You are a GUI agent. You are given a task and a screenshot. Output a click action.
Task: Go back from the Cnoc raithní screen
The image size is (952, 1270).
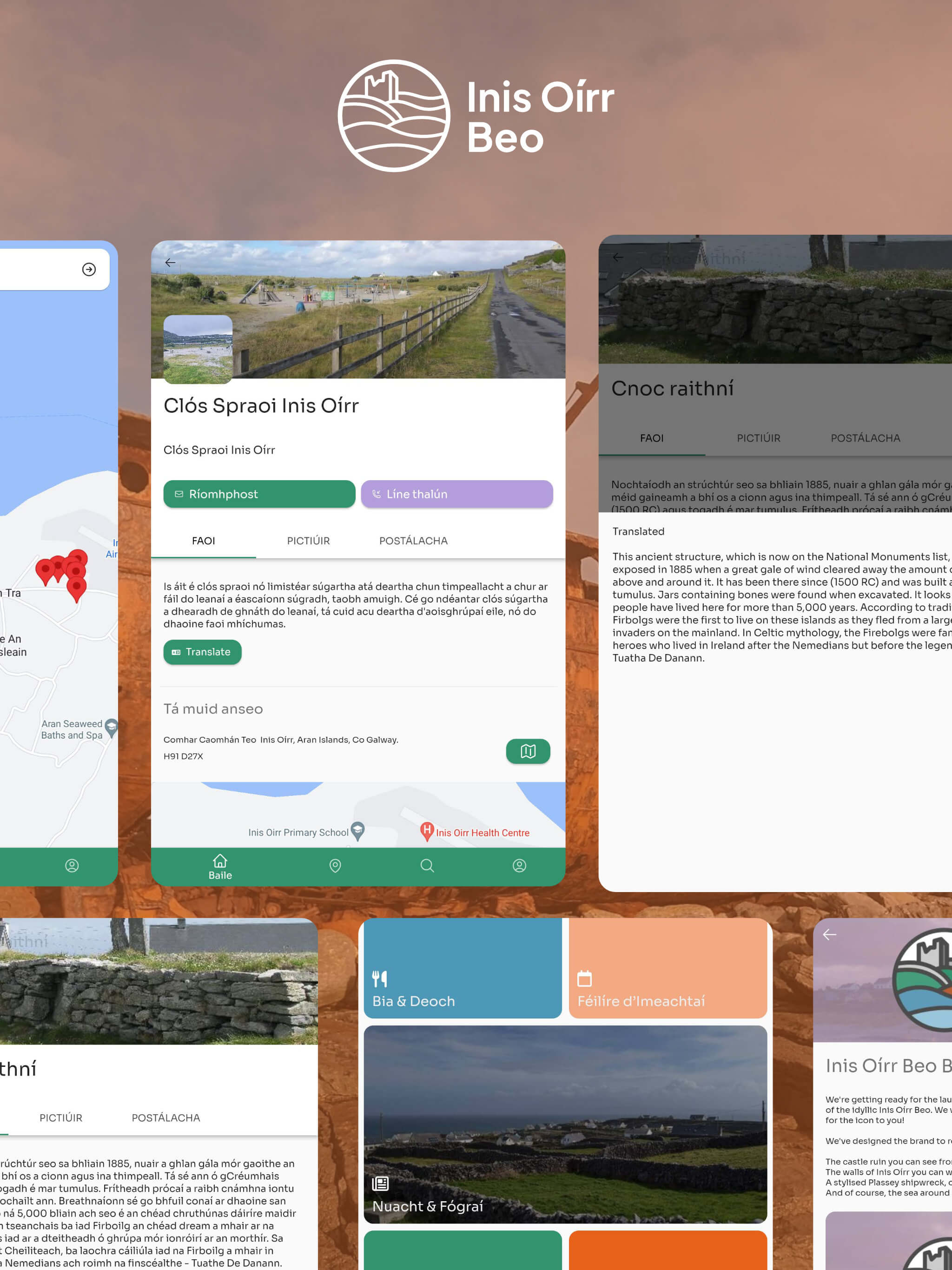point(618,257)
